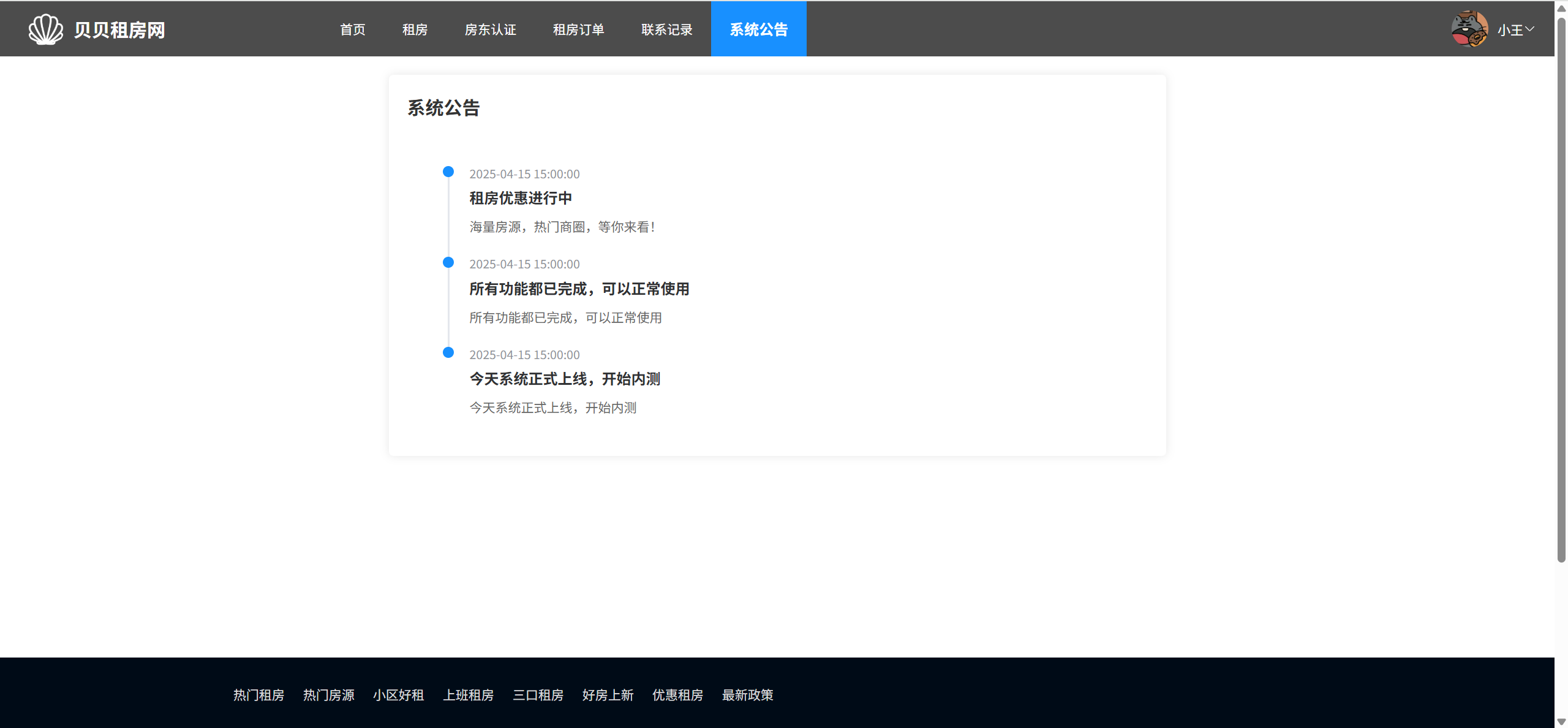The height and width of the screenshot is (728, 1568).
Task: Go to the 租房 menu item
Action: (415, 29)
